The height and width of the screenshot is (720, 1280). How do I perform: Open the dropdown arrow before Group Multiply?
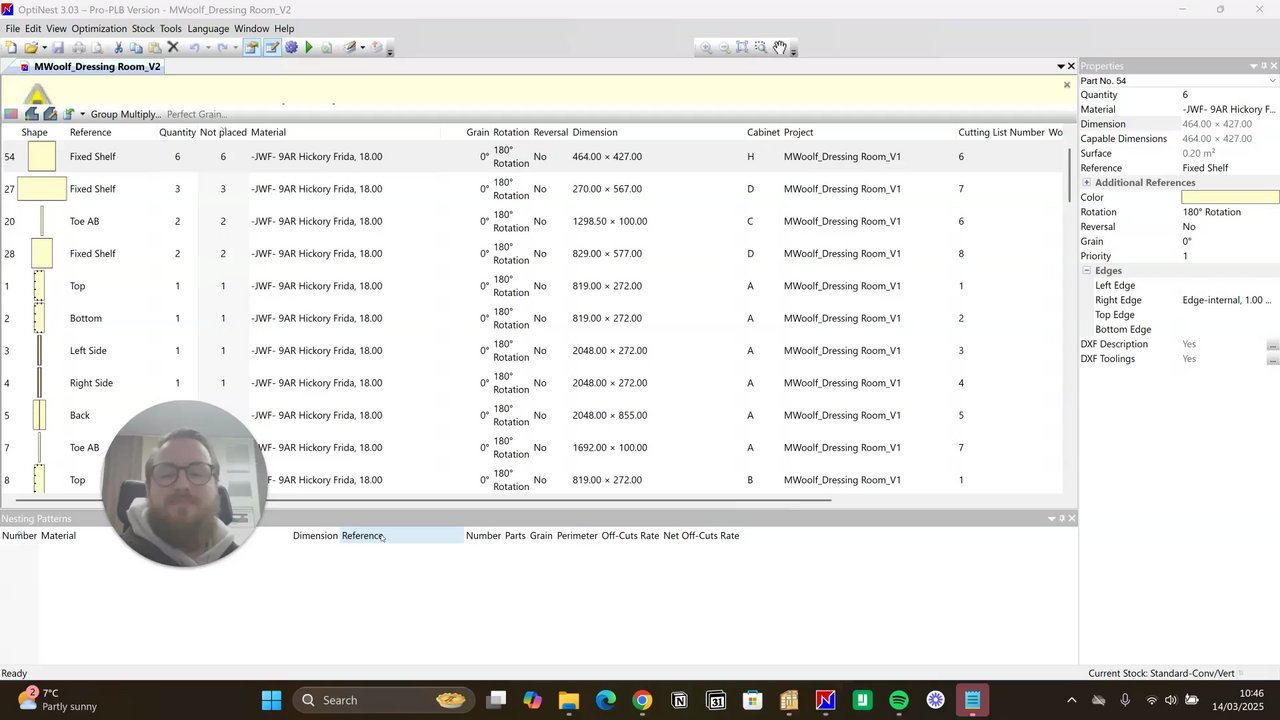tap(82, 114)
